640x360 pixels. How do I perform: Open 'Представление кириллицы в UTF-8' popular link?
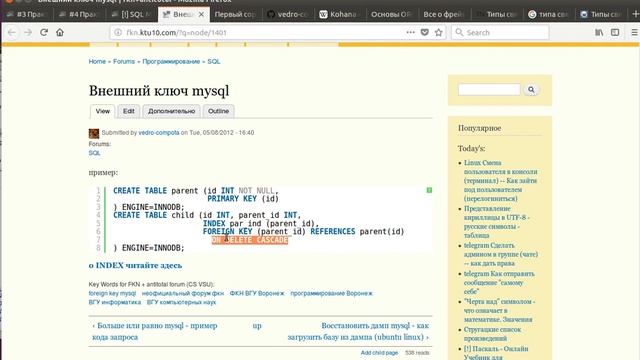point(496,222)
